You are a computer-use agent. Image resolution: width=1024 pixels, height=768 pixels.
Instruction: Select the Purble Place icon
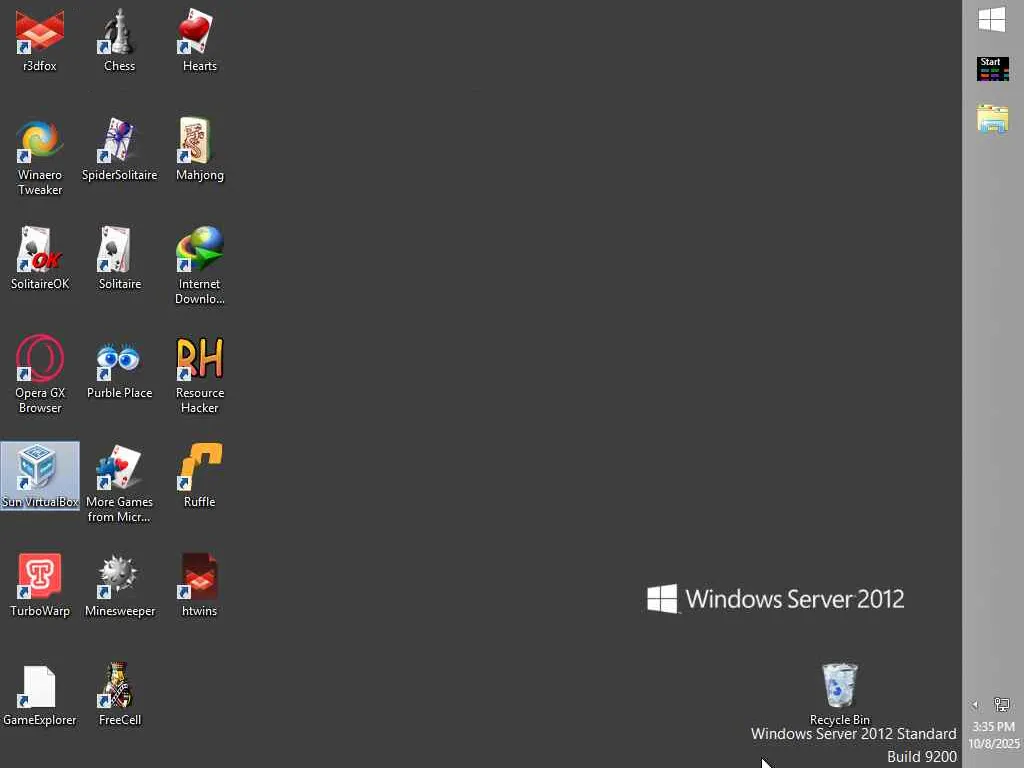click(x=120, y=368)
